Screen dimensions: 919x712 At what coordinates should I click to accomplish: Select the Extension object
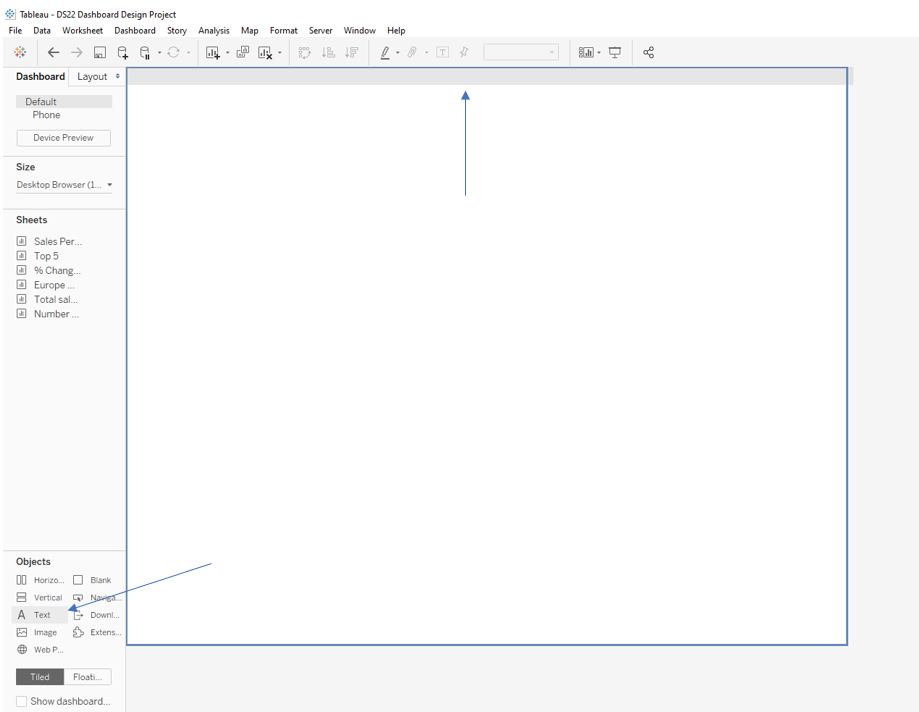(97, 632)
